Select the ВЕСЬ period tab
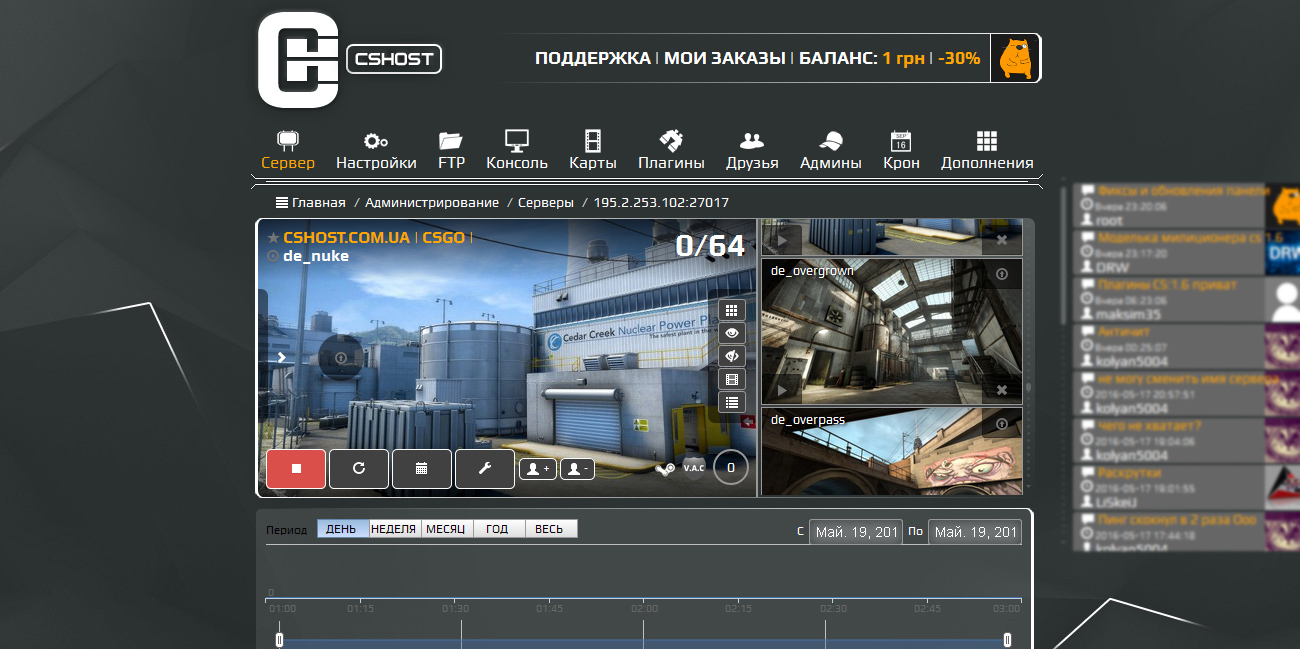1300x649 pixels. pos(551,529)
